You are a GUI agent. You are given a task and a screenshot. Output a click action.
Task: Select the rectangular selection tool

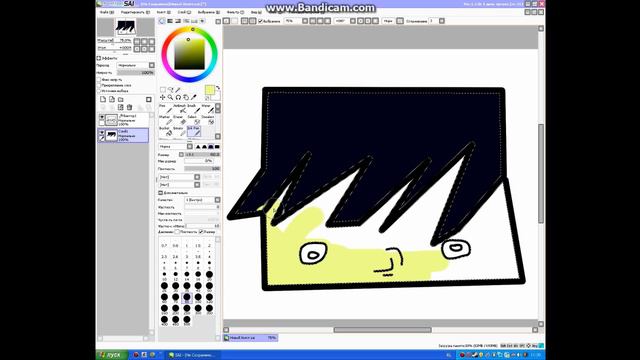click(162, 89)
